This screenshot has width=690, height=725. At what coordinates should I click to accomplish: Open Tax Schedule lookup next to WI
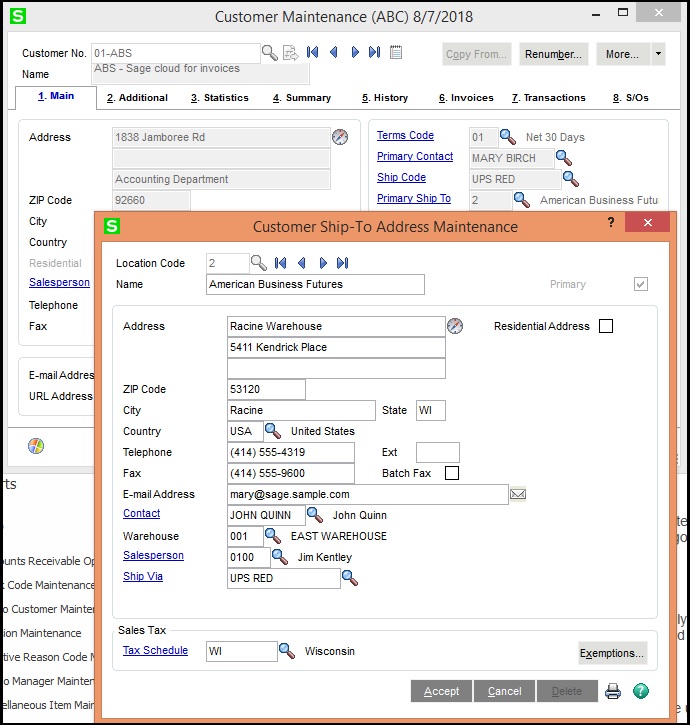(287, 651)
